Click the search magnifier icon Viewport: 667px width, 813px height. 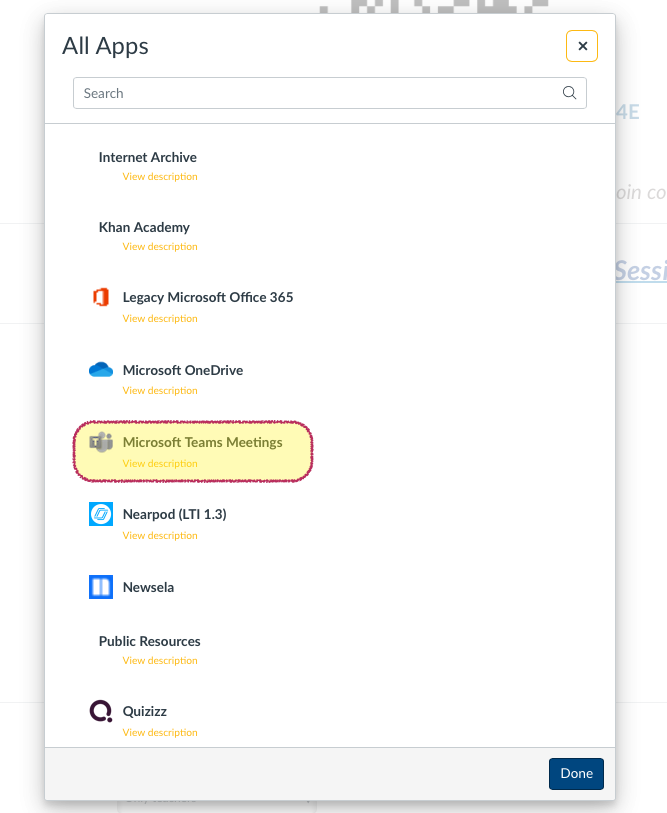(x=569, y=93)
